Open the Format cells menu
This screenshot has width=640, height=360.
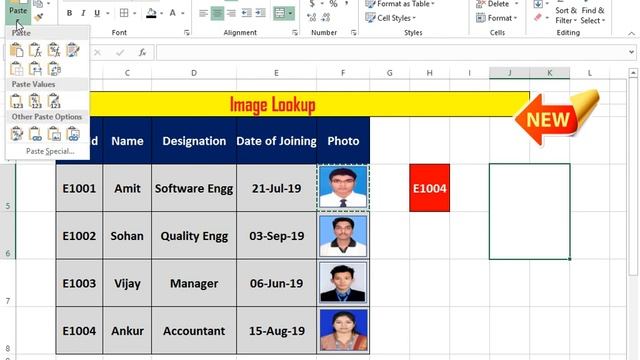coord(497,18)
